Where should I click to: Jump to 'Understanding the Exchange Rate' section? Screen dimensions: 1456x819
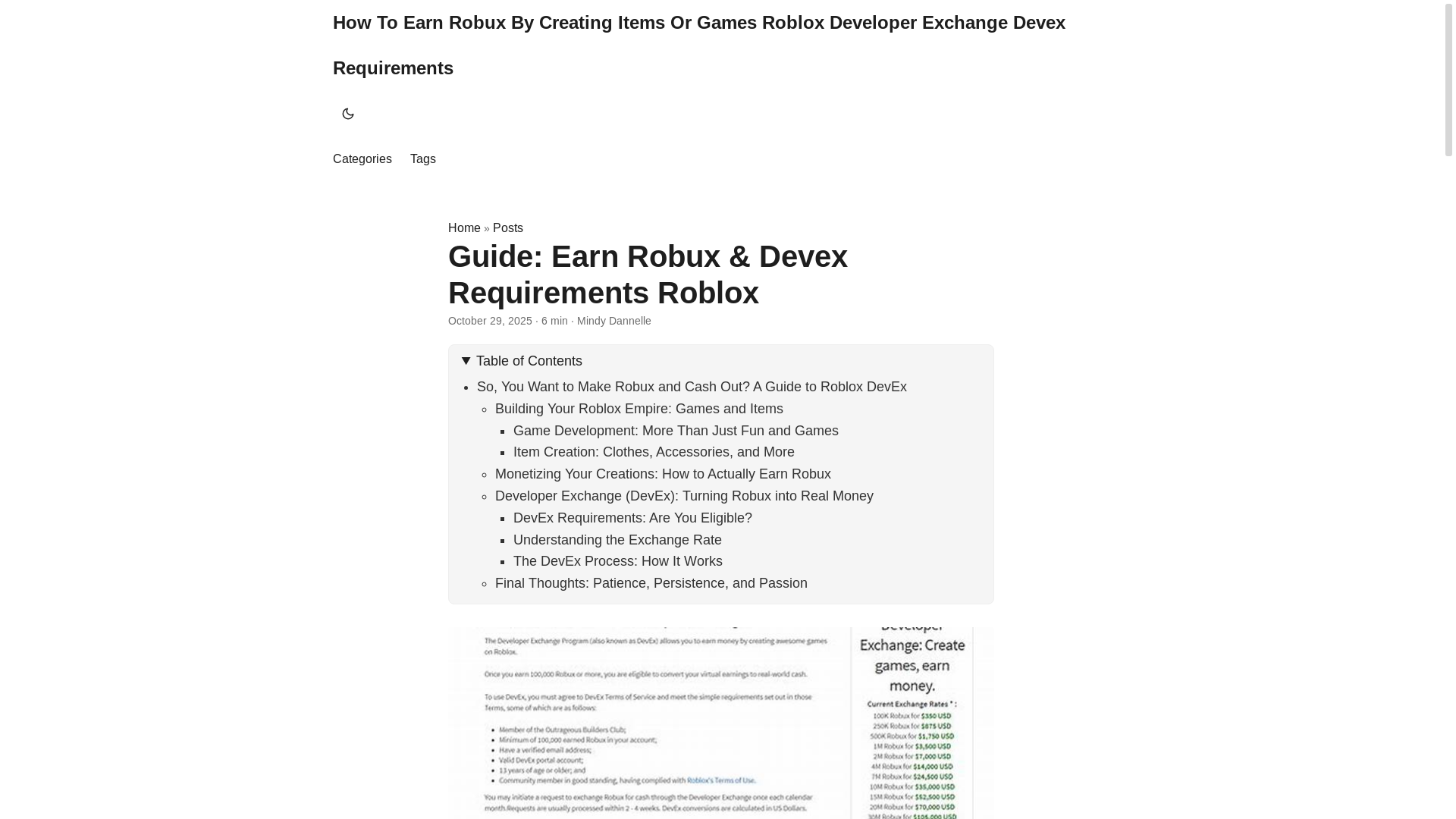pos(617,540)
